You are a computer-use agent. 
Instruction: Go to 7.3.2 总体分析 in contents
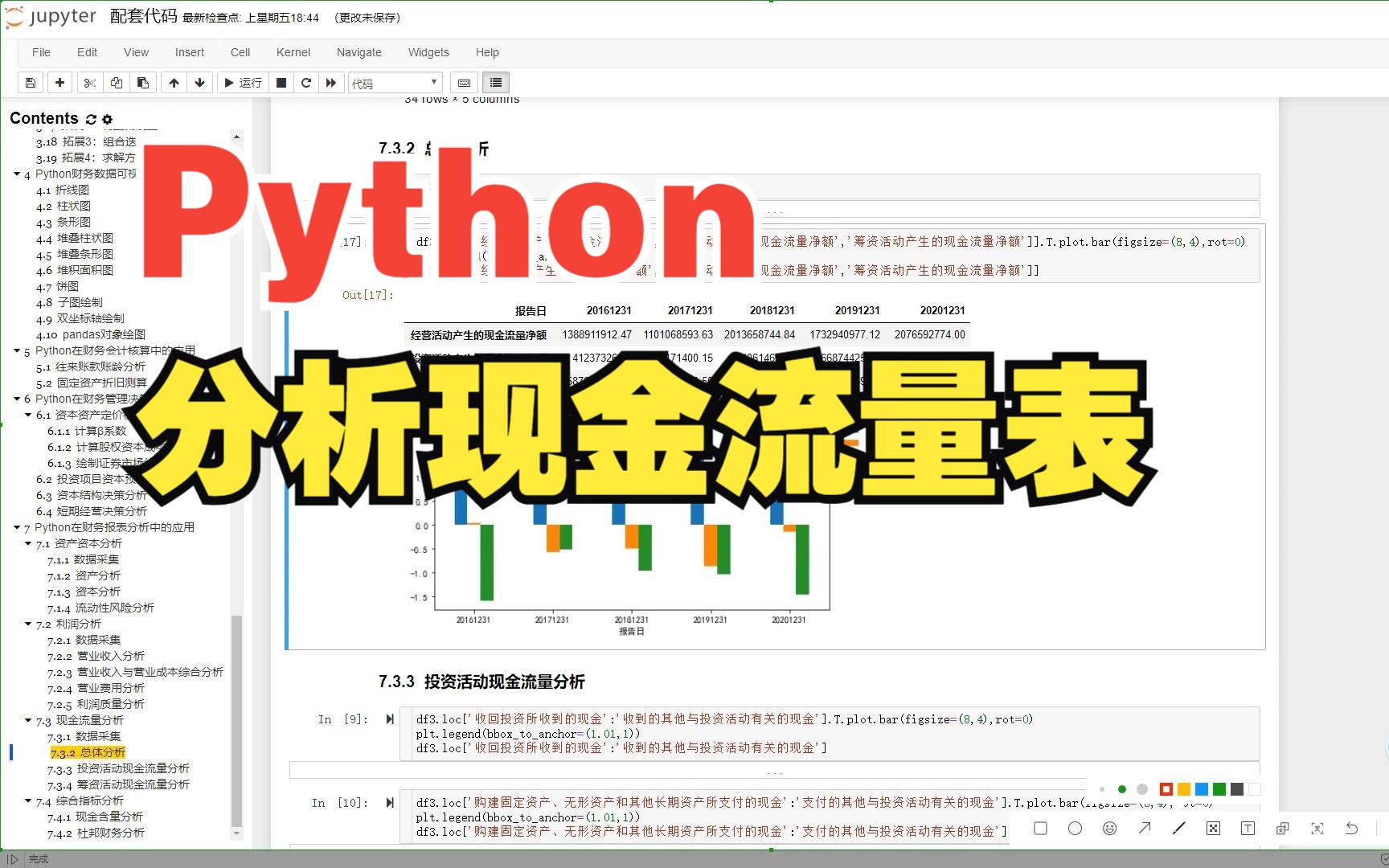pyautogui.click(x=88, y=752)
